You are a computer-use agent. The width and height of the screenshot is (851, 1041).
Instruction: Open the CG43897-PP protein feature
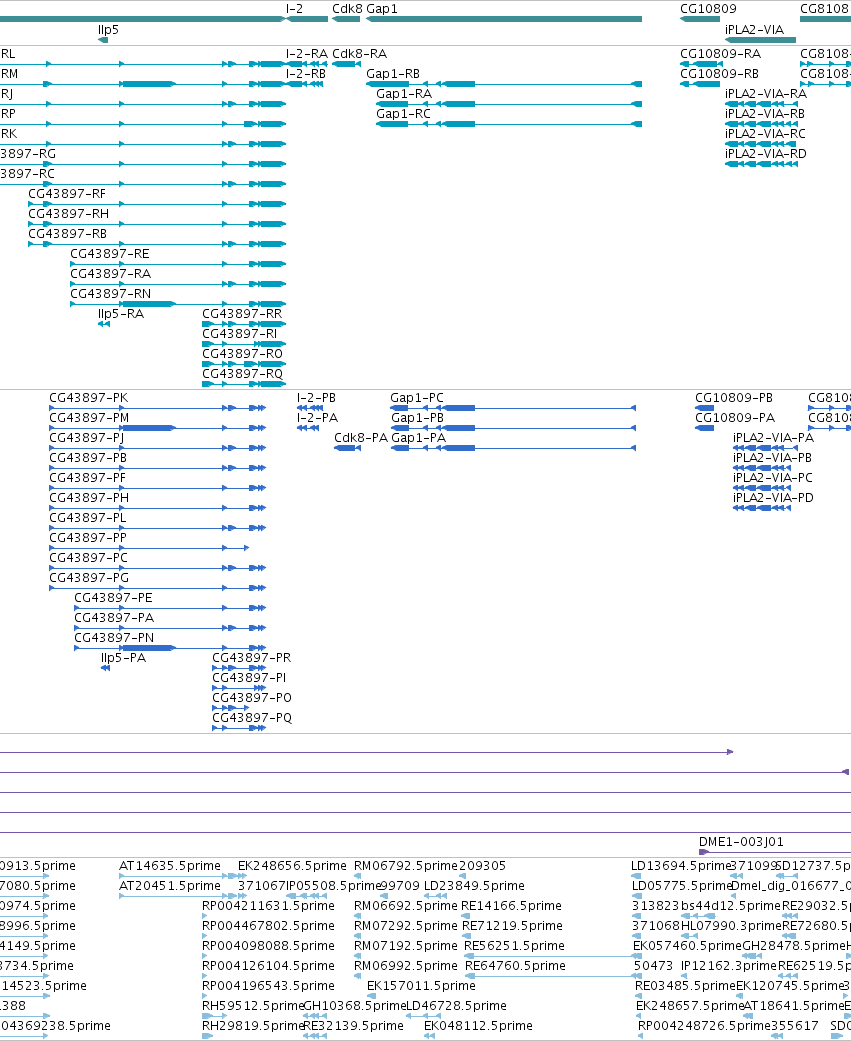pos(149,548)
